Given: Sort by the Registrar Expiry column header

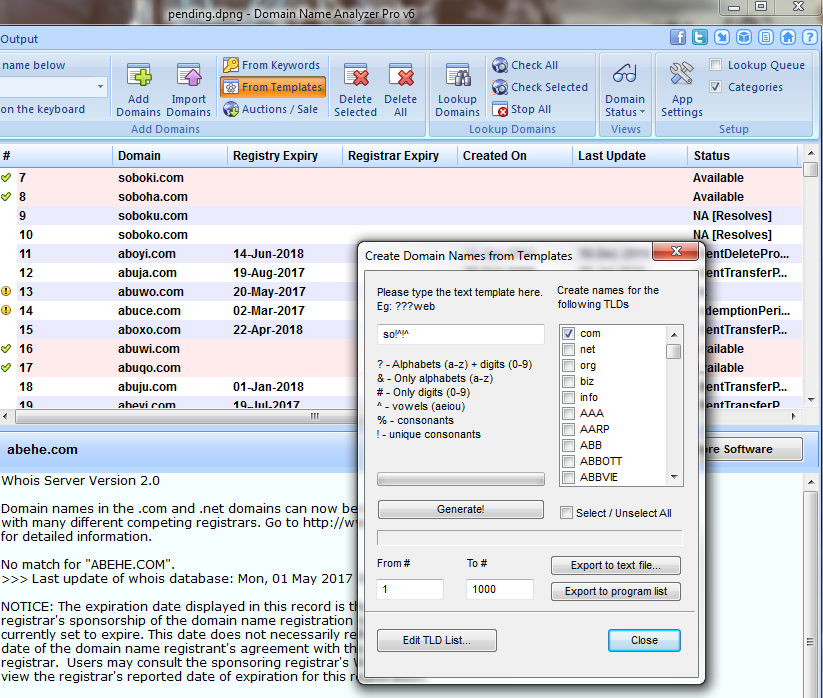Looking at the screenshot, I should pos(399,156).
